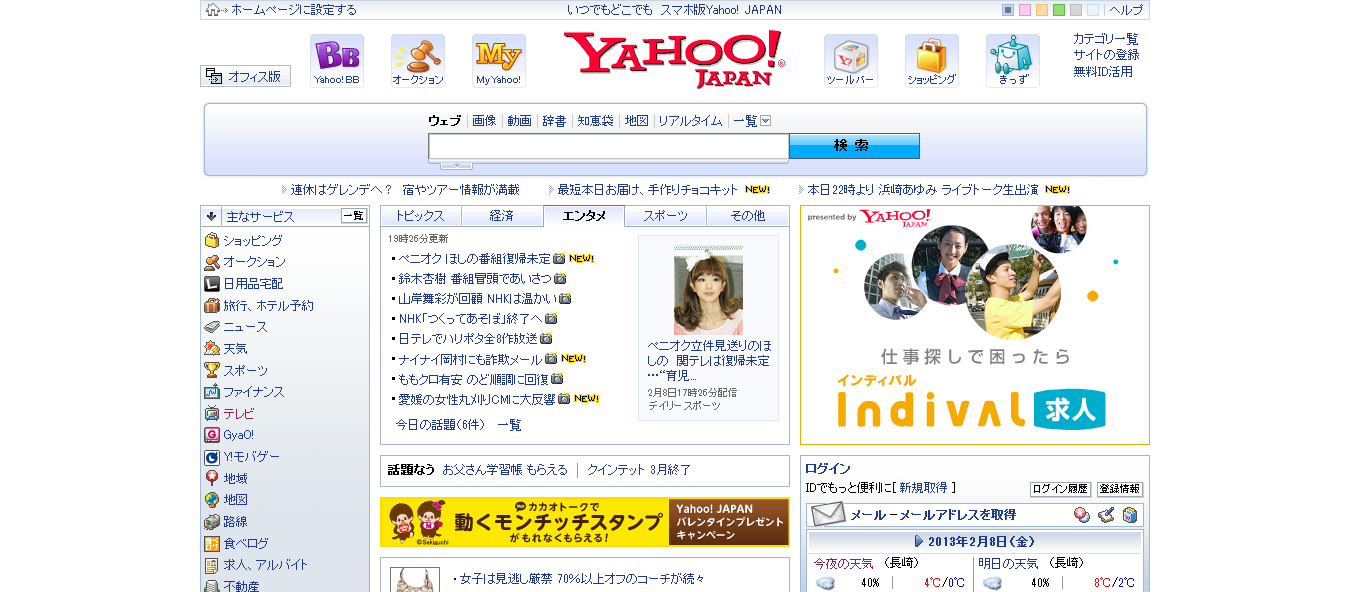Open headline 鈴木杏樹 番組冒頭であいさつ
The image size is (1349, 592).
475,278
